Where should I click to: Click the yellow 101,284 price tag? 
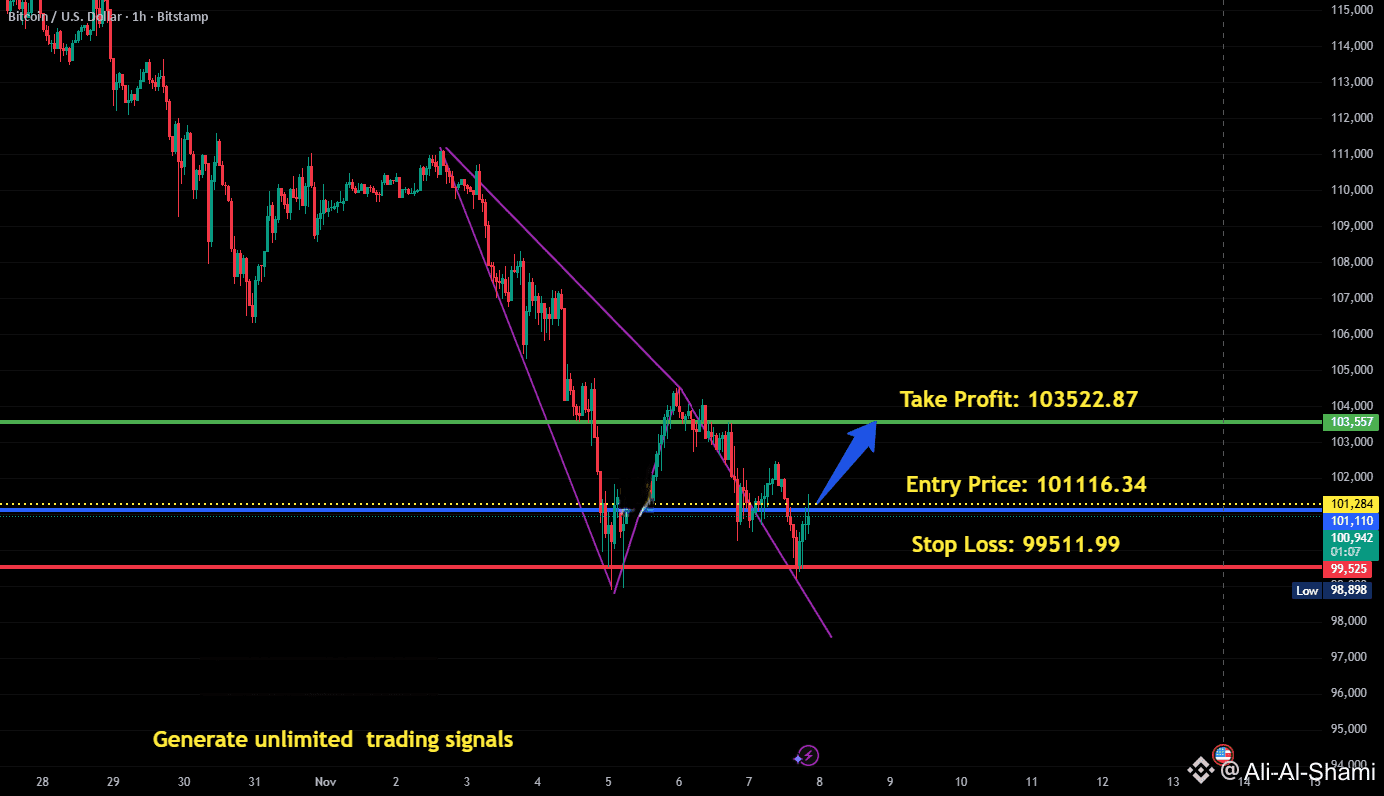coord(1352,503)
